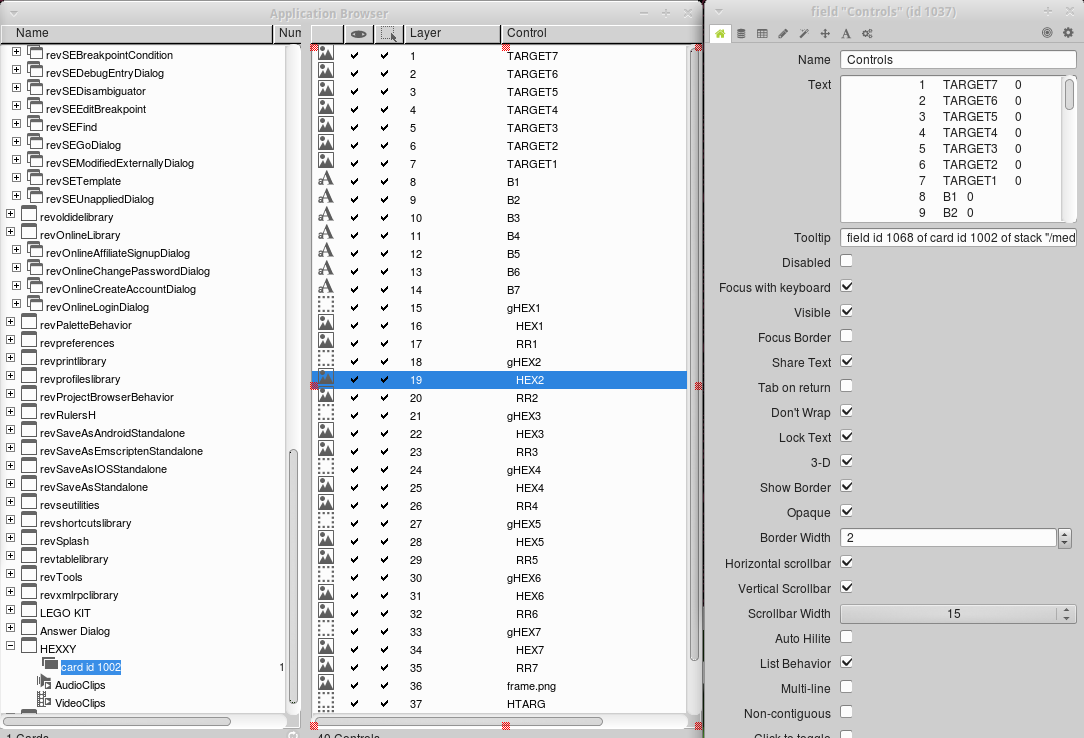Click the Name input field

(x=957, y=60)
